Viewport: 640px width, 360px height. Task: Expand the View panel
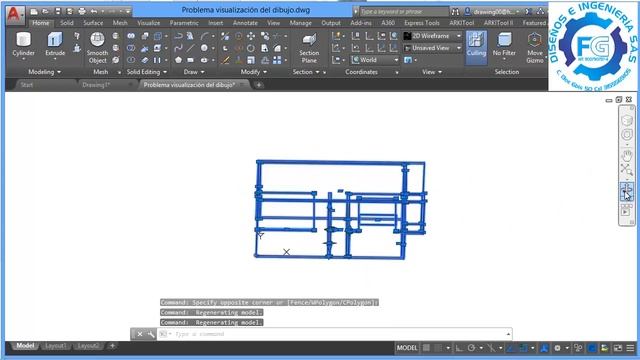pyautogui.click(x=432, y=72)
